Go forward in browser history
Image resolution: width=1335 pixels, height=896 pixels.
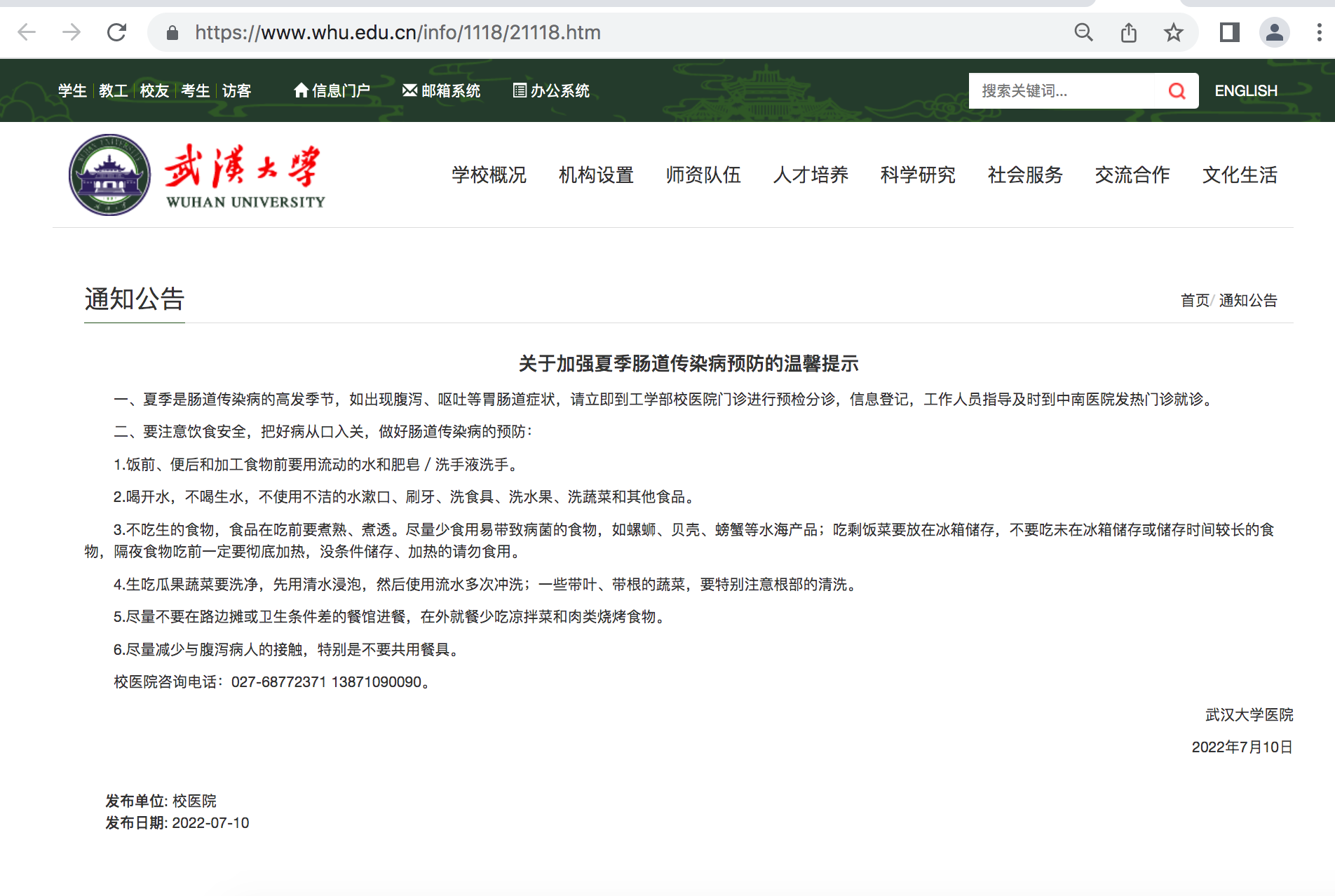point(72,32)
